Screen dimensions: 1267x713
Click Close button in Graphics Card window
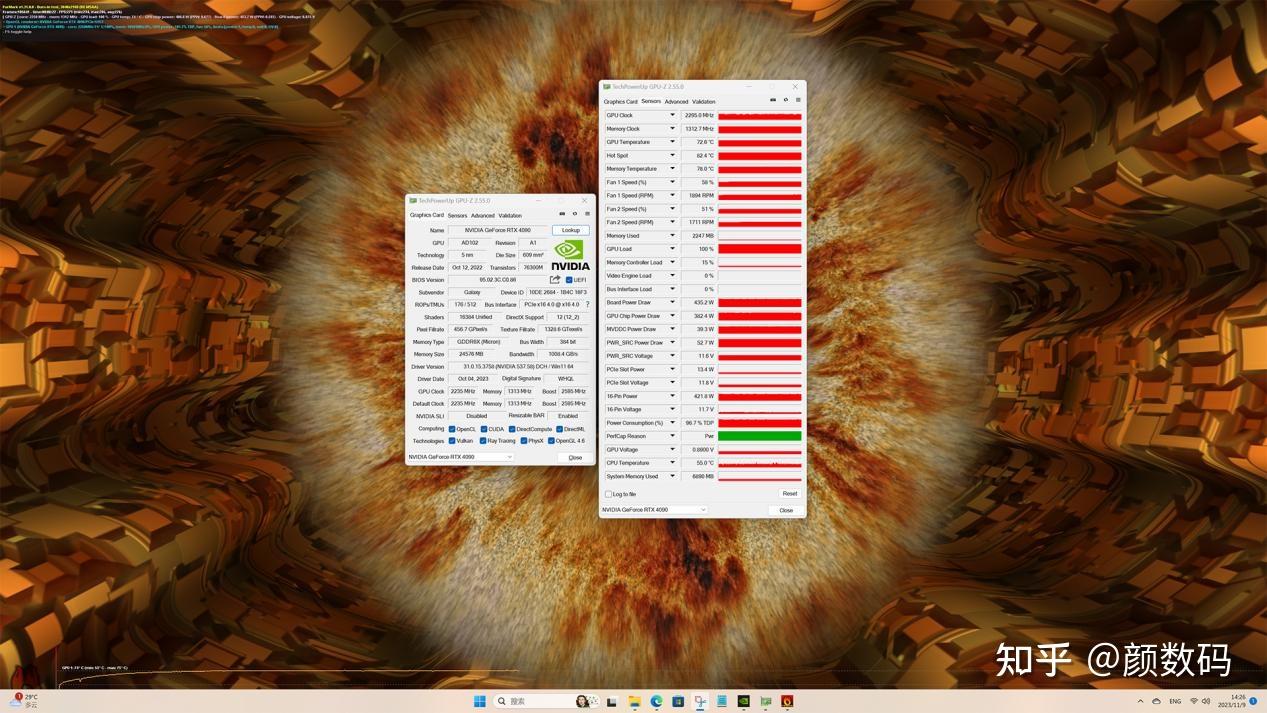[x=575, y=457]
